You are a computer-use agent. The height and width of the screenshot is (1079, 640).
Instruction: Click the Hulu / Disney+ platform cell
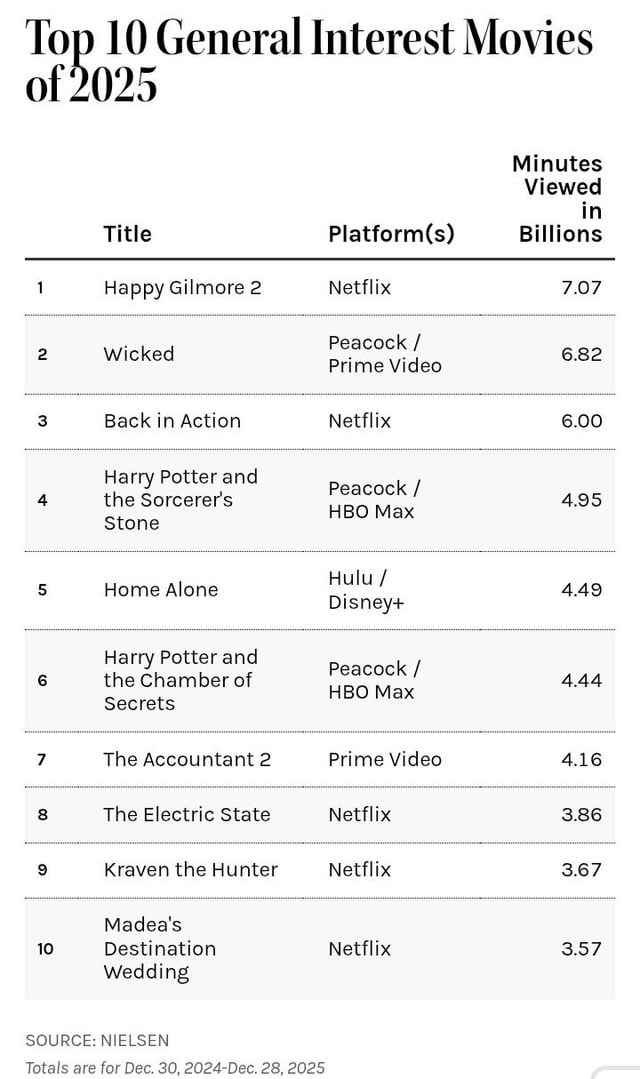[x=366, y=590]
